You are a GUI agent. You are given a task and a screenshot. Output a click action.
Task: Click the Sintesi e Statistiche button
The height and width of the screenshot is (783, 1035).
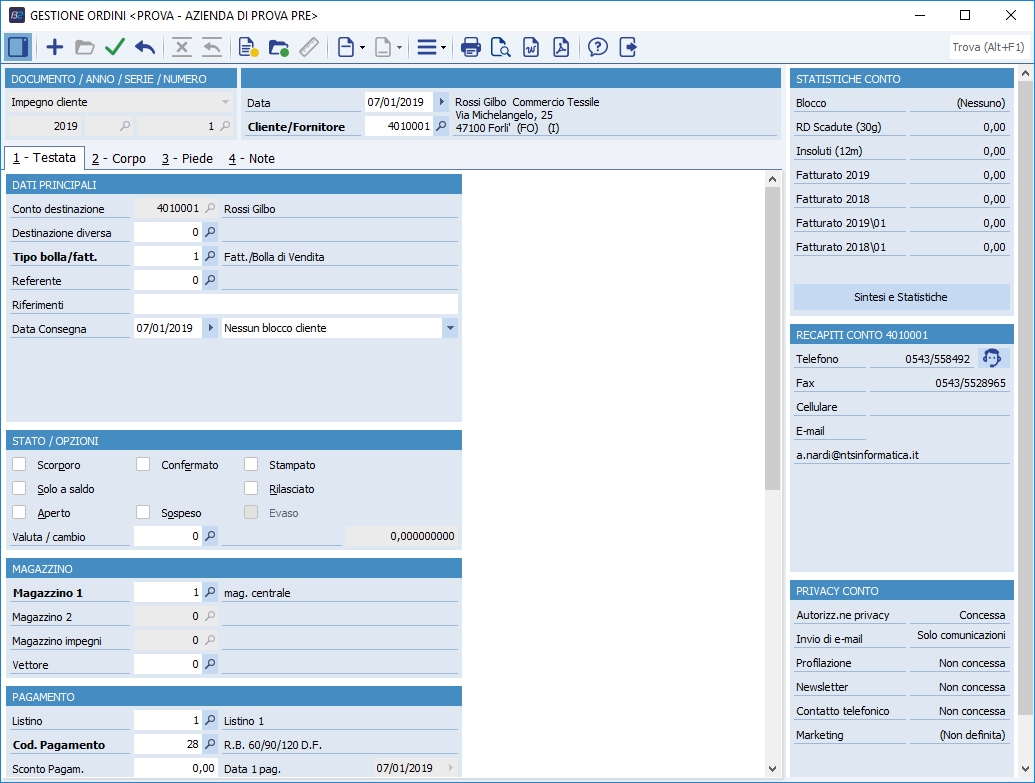[901, 297]
